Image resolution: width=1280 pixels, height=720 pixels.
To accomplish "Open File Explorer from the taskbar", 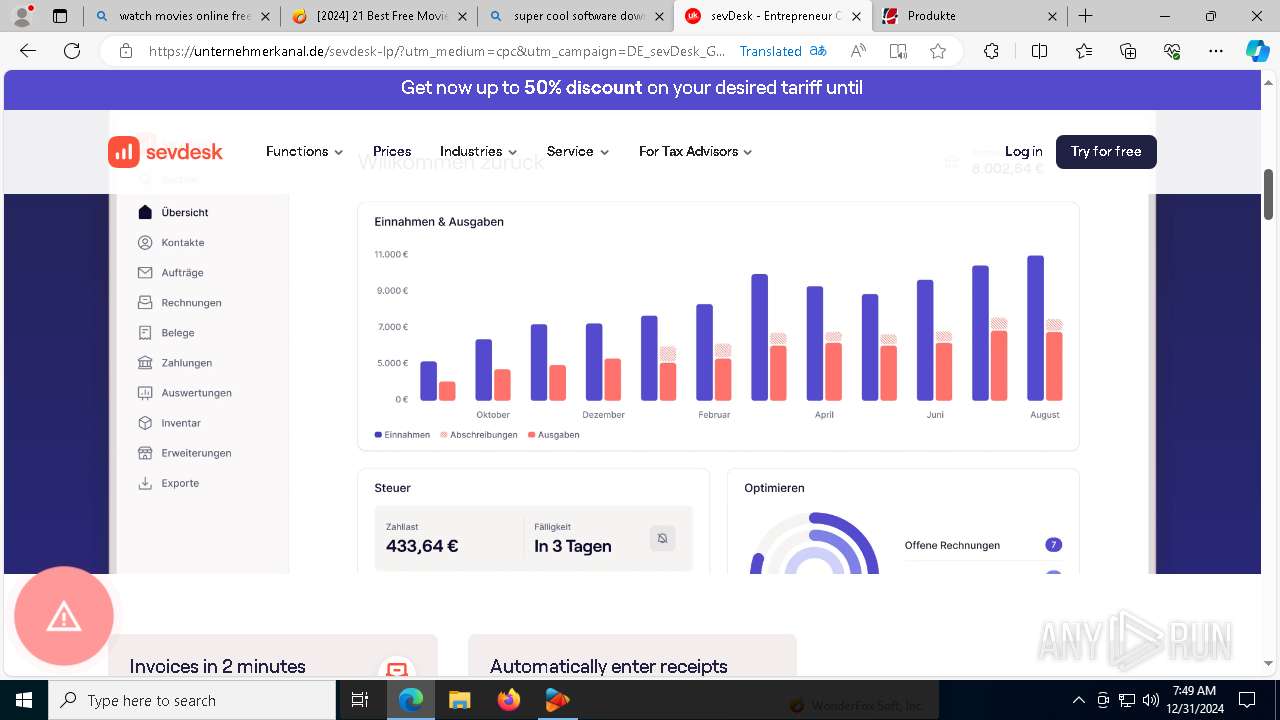I will click(x=459, y=700).
